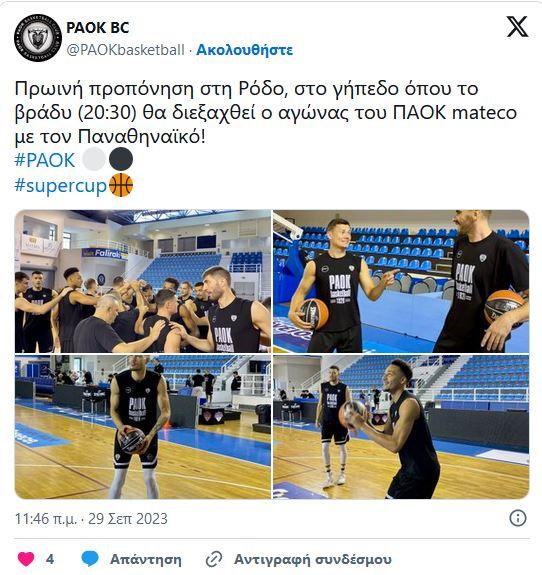
Task: Open the X logo icon
Action: click(517, 26)
